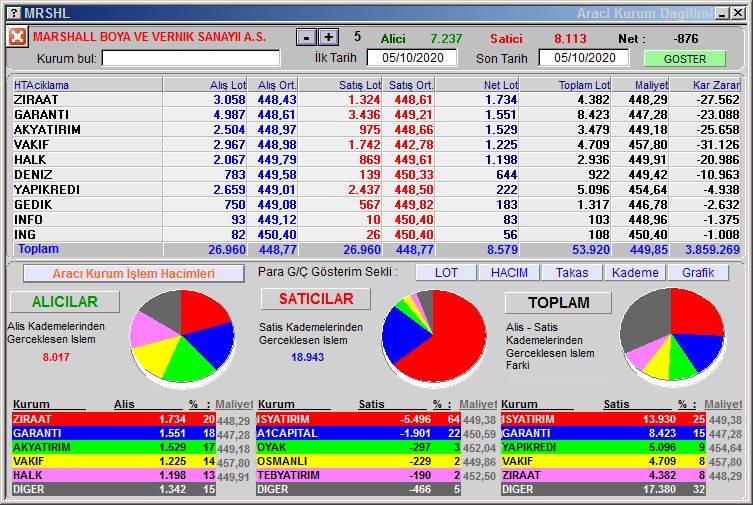The width and height of the screenshot is (753, 505).
Task: Select the GARANTI row in top table
Action: coord(376,115)
